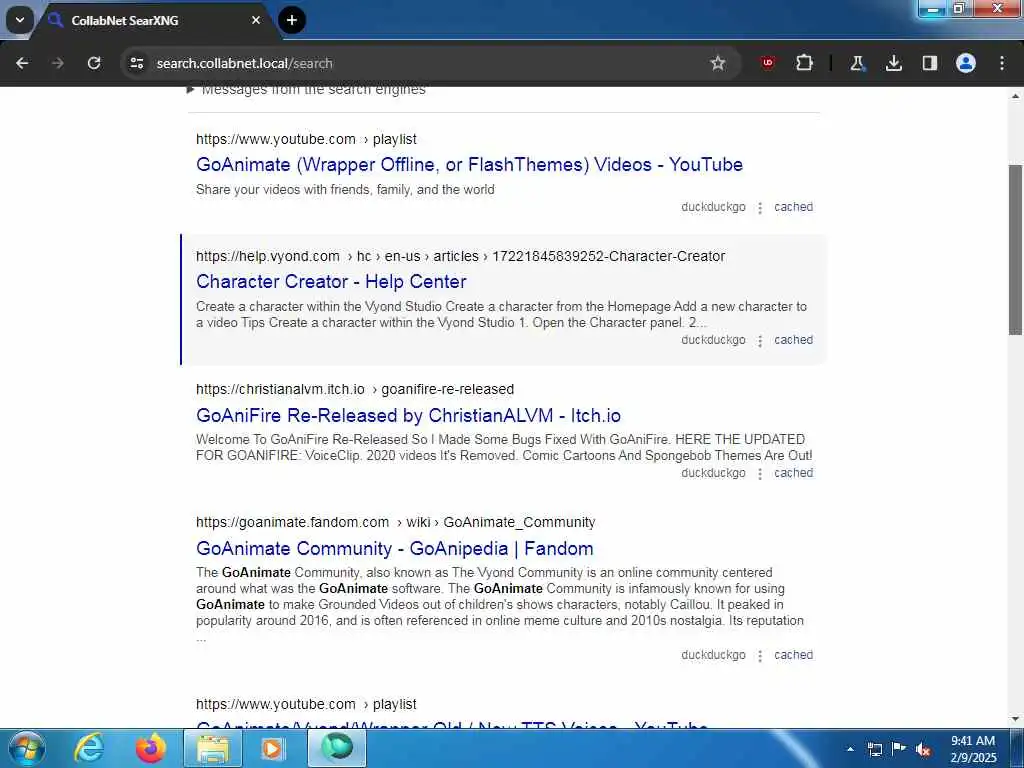The width and height of the screenshot is (1024, 768).
Task: Click duckduckgo label under Character Creator result
Action: (x=713, y=340)
